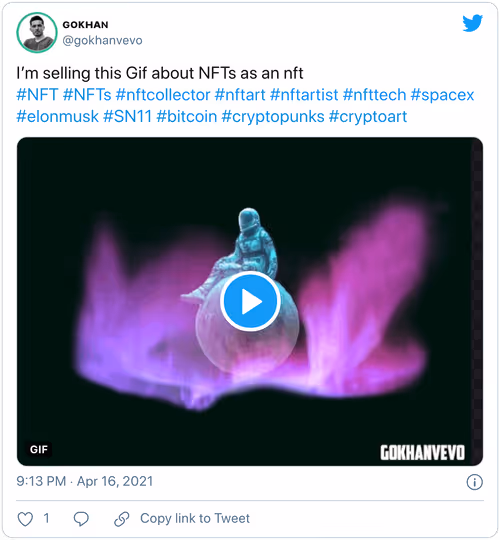The width and height of the screenshot is (500, 540).
Task: Open the 9:13 PM Apr 16 timestamp
Action: point(85,481)
